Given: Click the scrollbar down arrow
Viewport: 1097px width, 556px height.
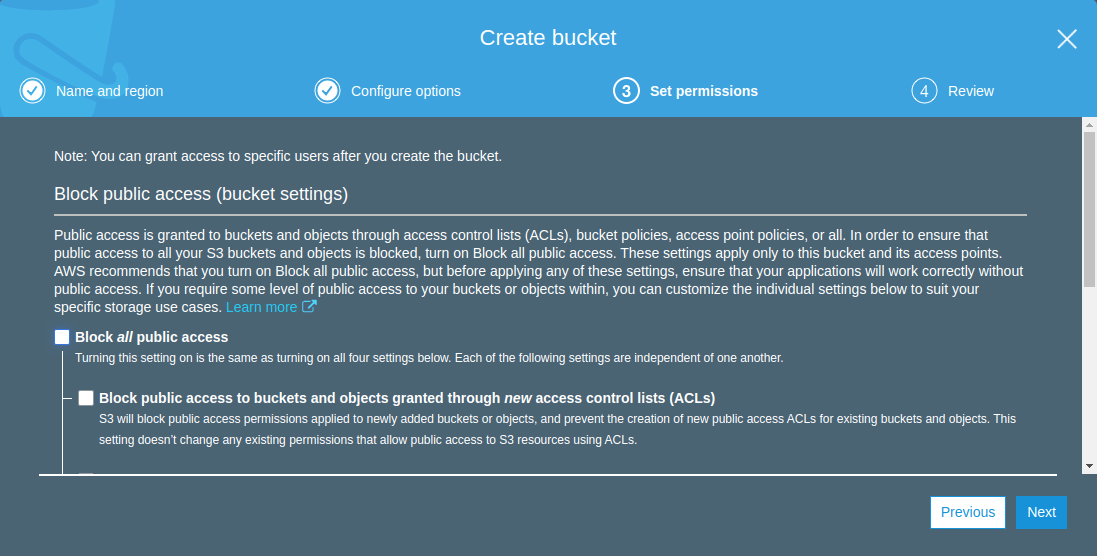Looking at the screenshot, I should click(1089, 466).
